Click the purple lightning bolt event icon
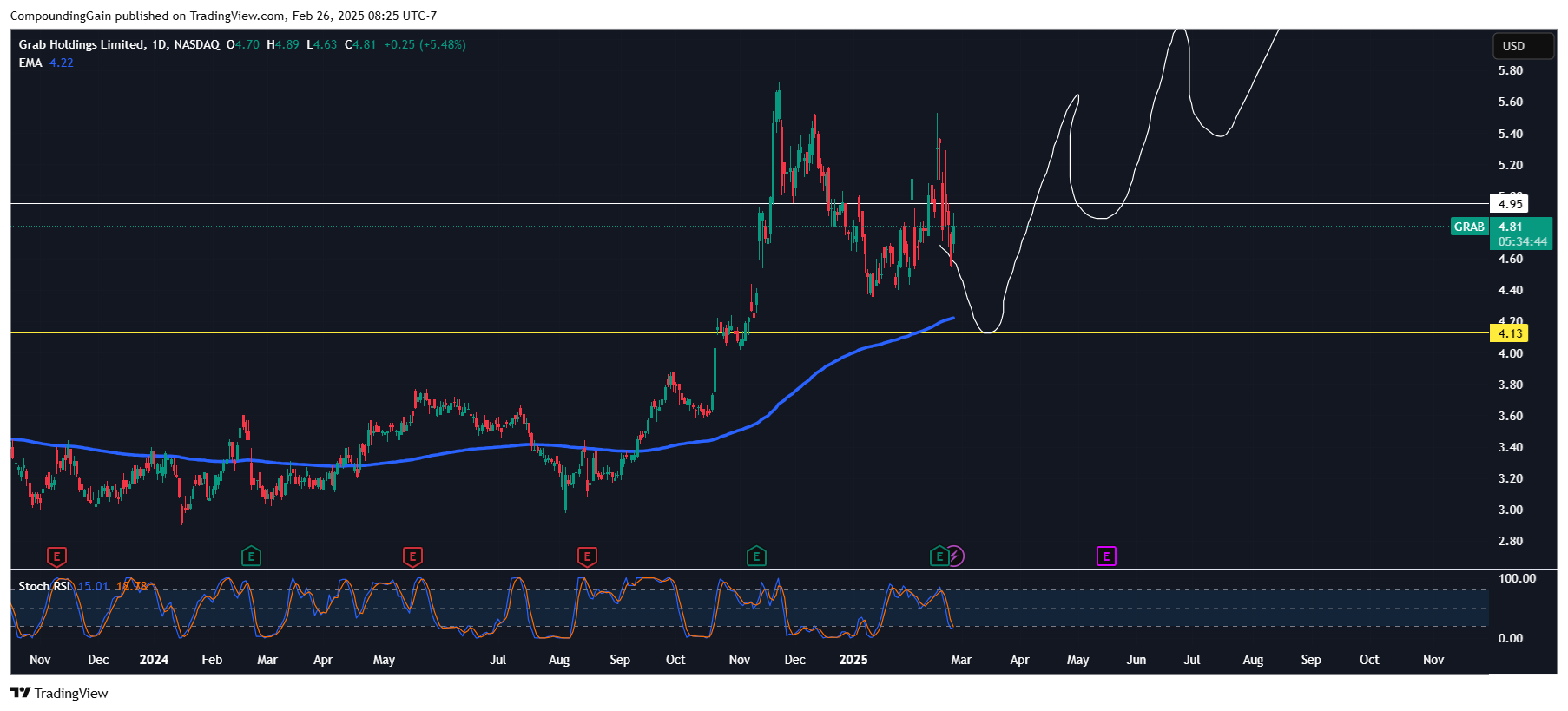The width and height of the screenshot is (1568, 711). coord(955,556)
